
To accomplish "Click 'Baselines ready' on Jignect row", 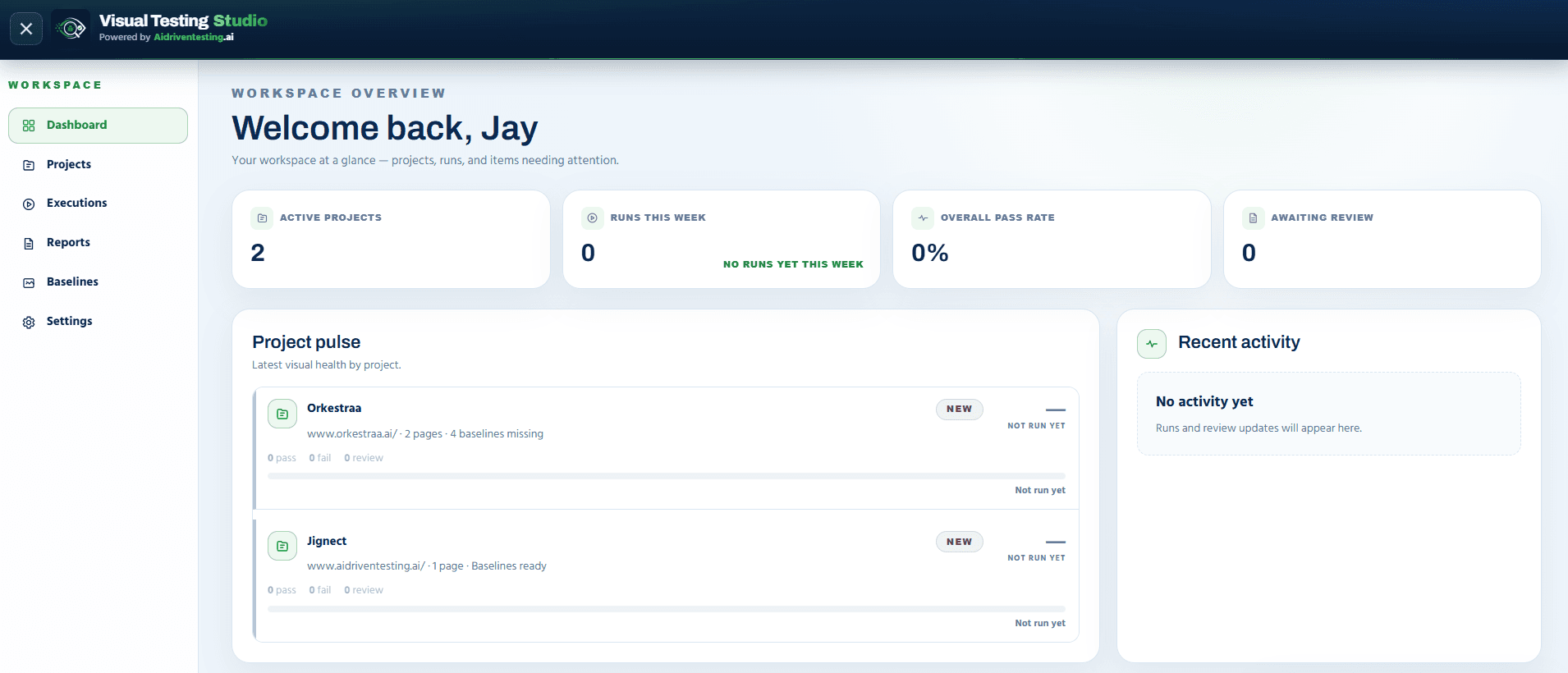I will [x=509, y=565].
